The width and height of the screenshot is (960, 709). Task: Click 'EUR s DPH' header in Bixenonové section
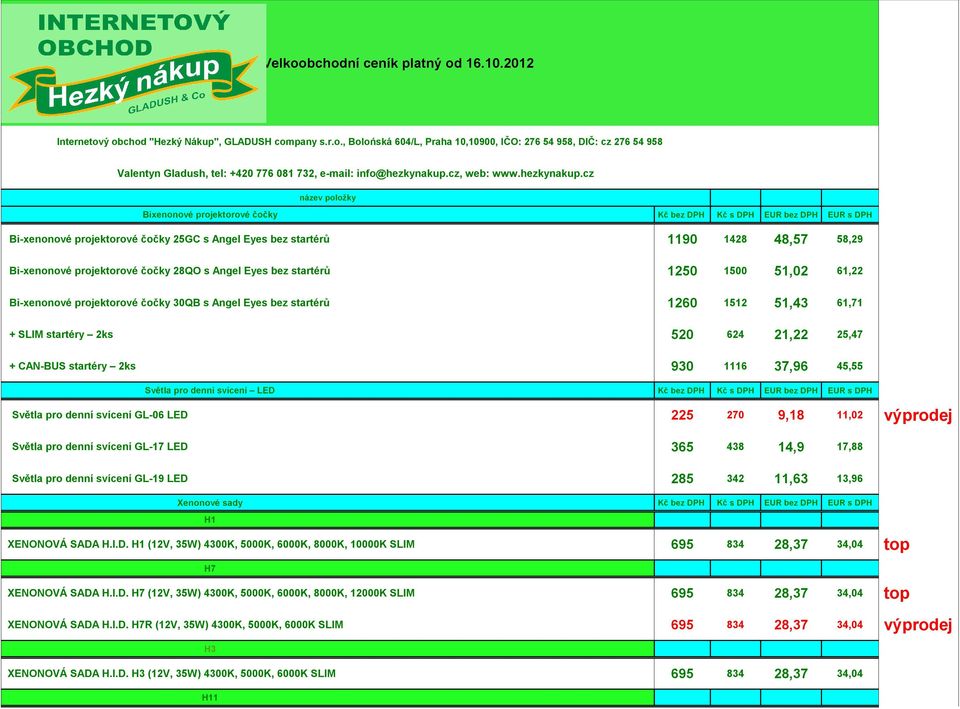coord(850,215)
